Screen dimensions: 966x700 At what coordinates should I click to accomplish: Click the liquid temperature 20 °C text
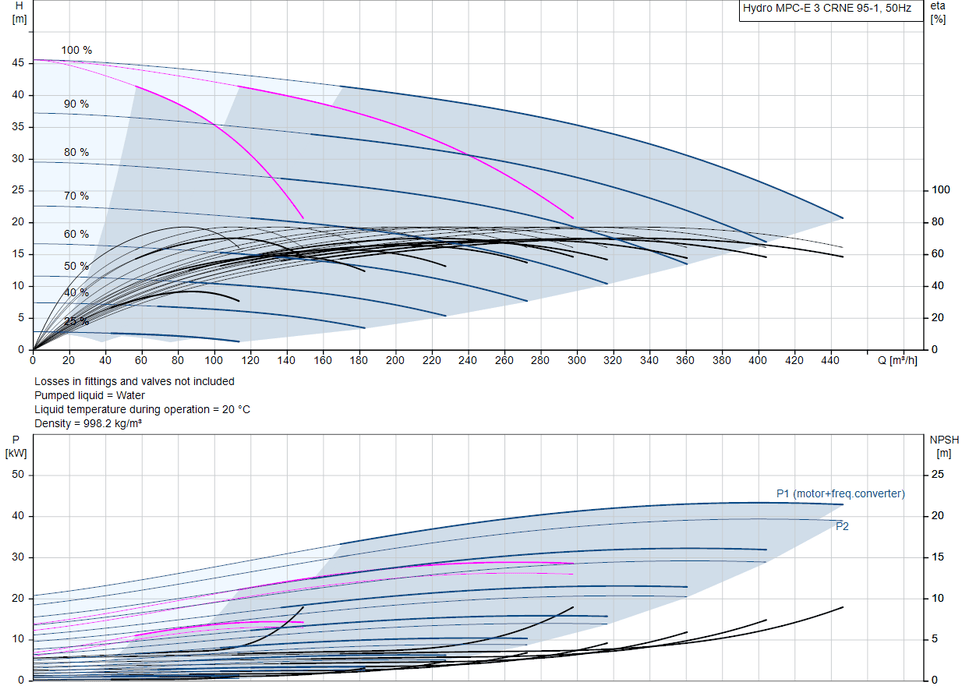(142, 409)
